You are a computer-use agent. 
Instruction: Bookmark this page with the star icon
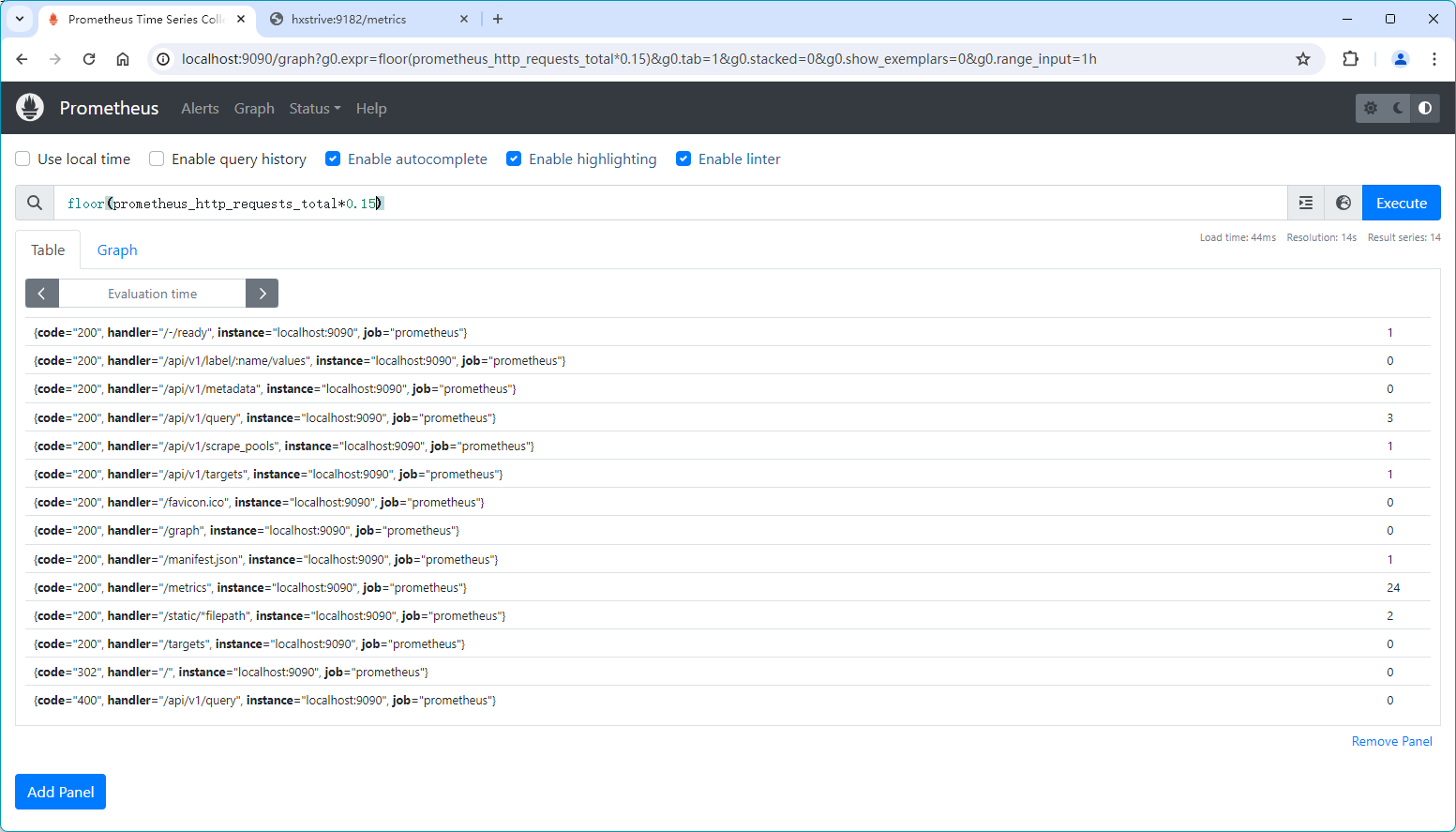coord(1303,59)
